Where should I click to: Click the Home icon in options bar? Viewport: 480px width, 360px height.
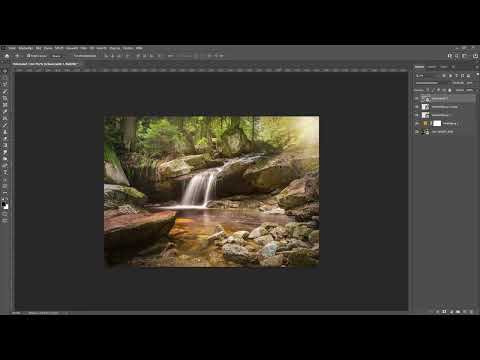pyautogui.click(x=7, y=56)
